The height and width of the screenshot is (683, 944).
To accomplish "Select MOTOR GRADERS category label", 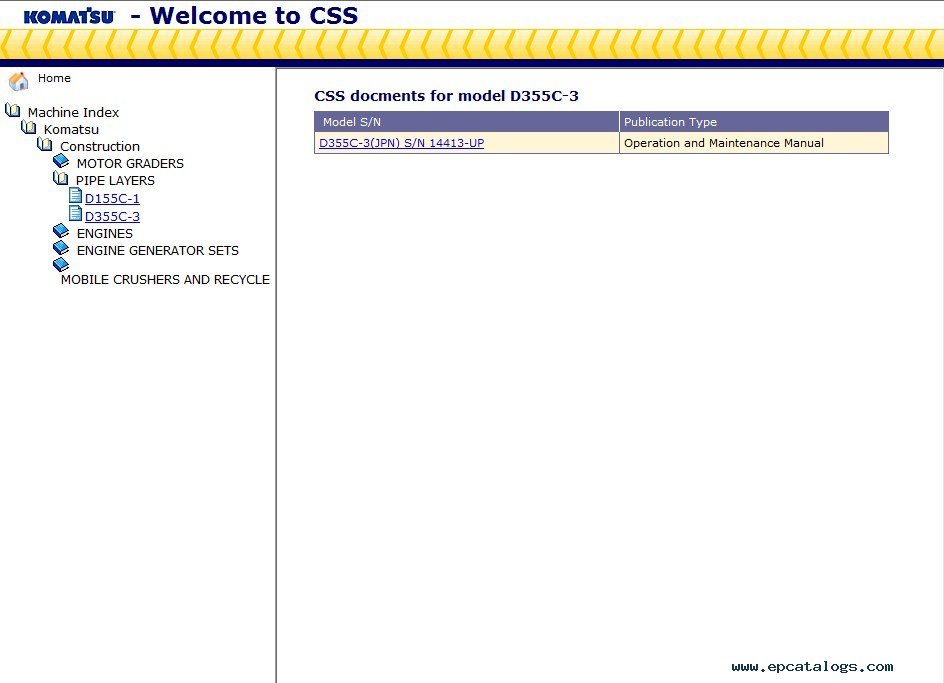I will click(130, 163).
